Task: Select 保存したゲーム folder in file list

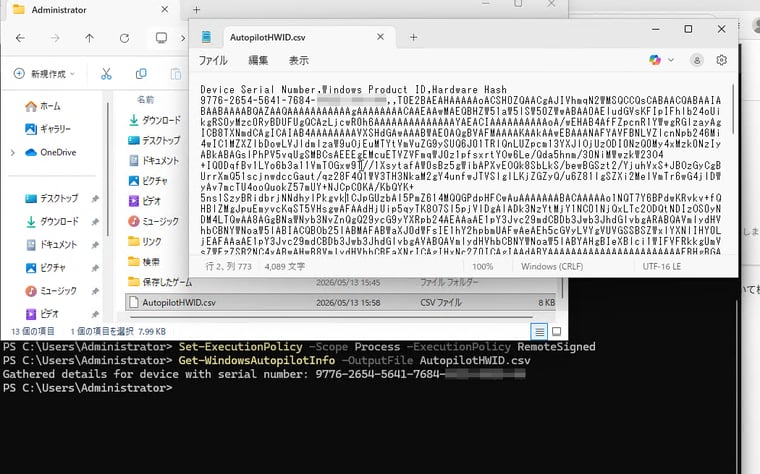Action: [x=160, y=282]
